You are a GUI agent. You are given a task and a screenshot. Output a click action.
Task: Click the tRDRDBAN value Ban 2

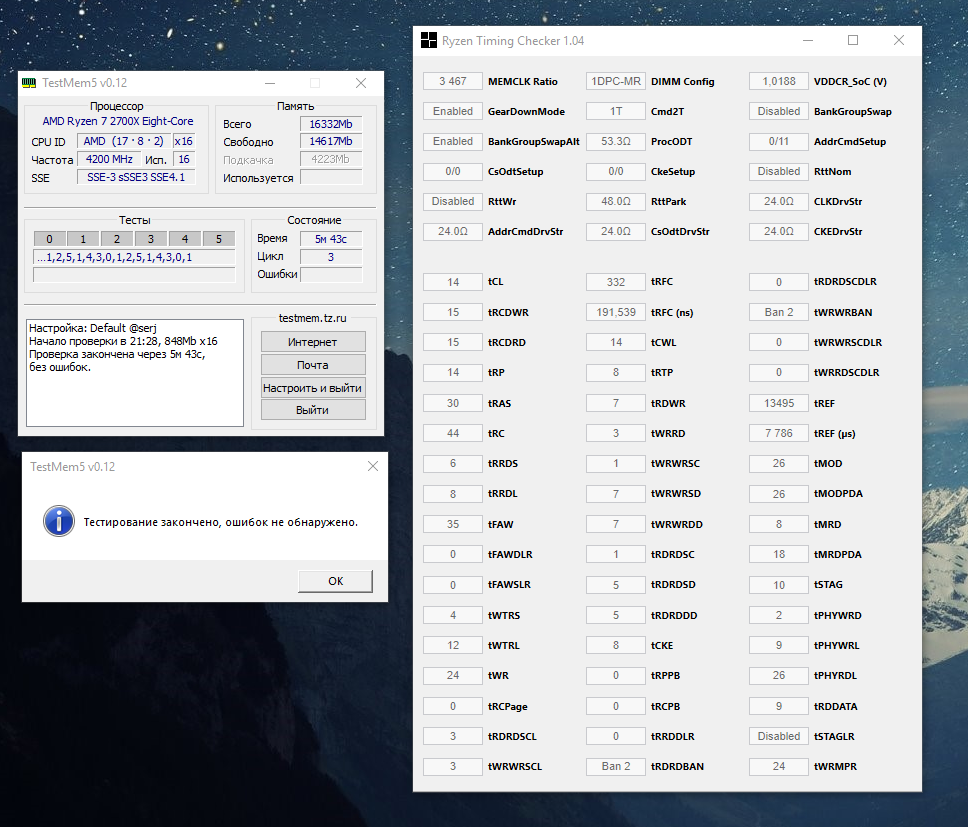pyautogui.click(x=615, y=766)
